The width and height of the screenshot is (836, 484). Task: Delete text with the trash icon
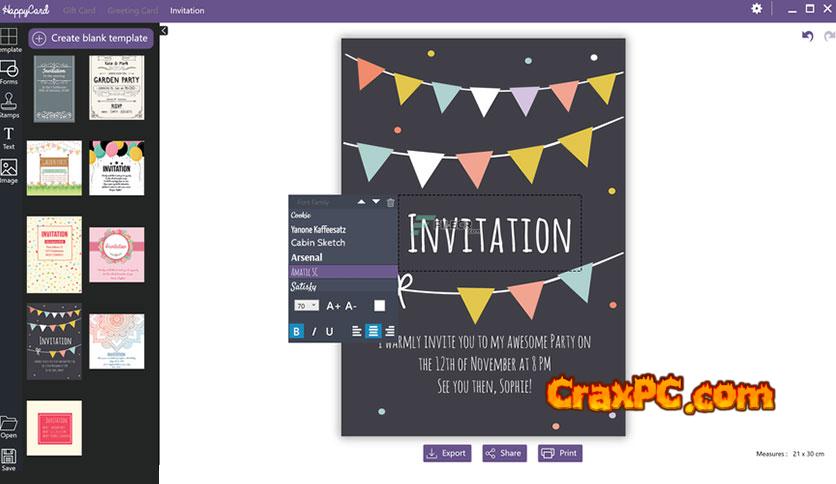click(x=390, y=203)
